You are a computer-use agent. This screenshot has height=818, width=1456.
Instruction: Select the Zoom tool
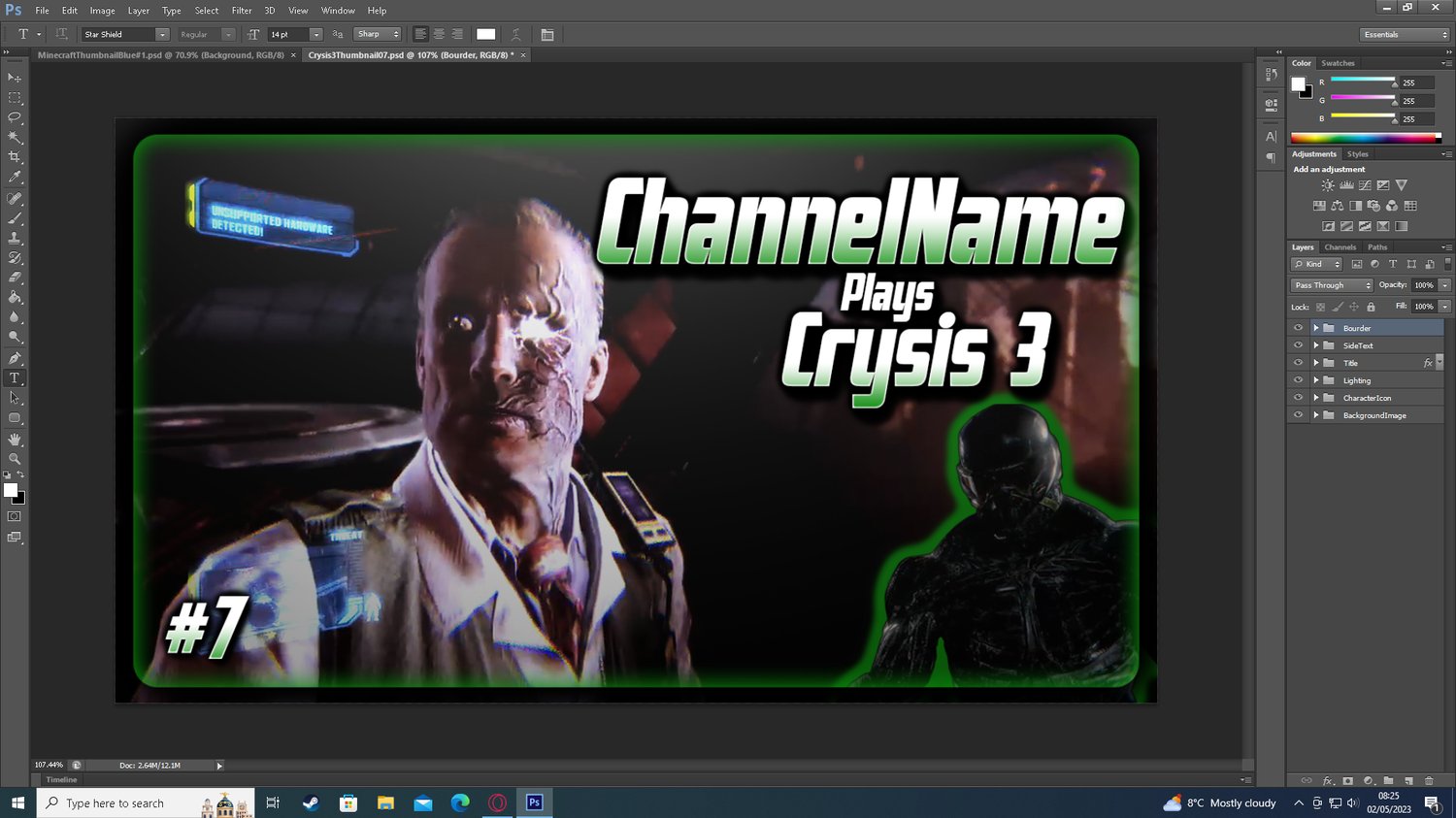click(x=15, y=459)
